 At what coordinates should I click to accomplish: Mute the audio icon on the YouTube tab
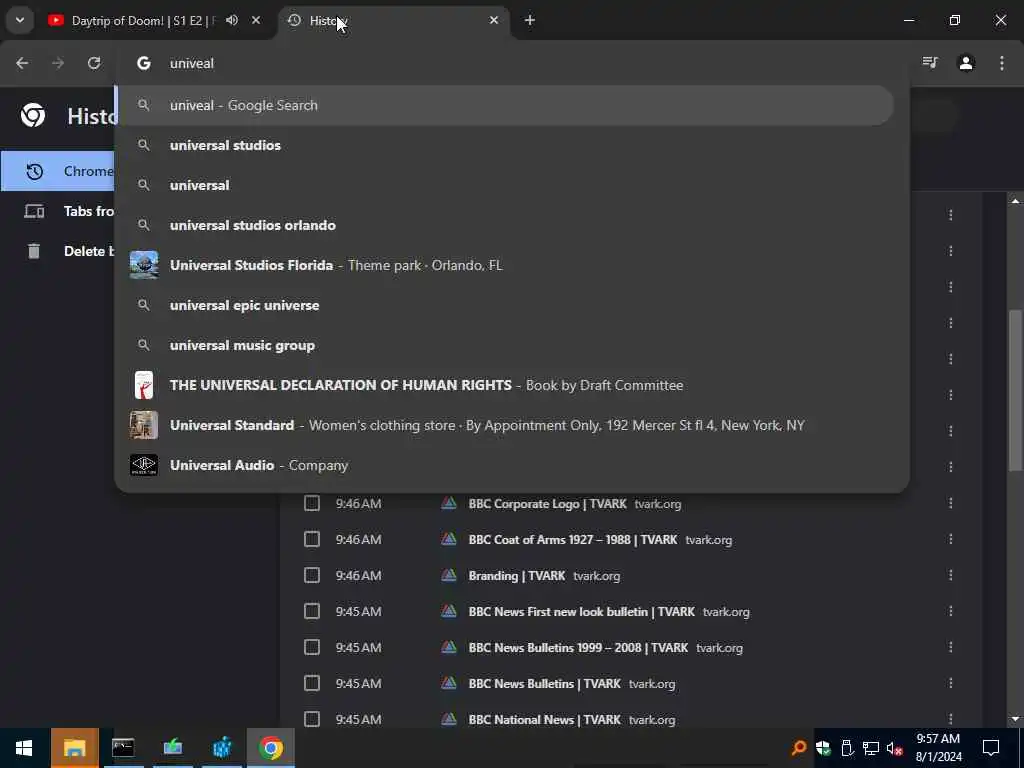(232, 20)
